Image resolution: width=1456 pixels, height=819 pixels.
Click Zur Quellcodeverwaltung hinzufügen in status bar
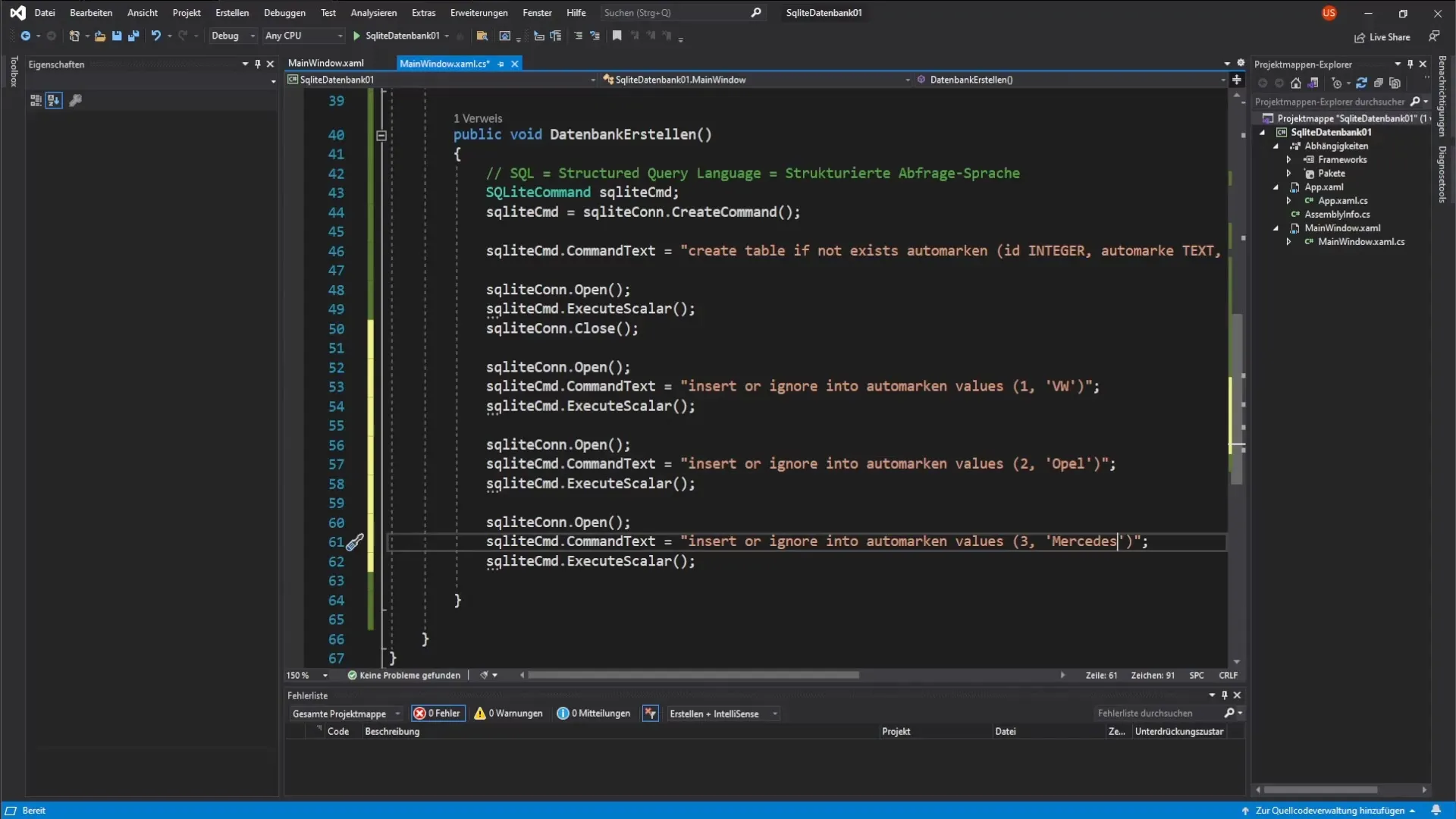[x=1329, y=811]
